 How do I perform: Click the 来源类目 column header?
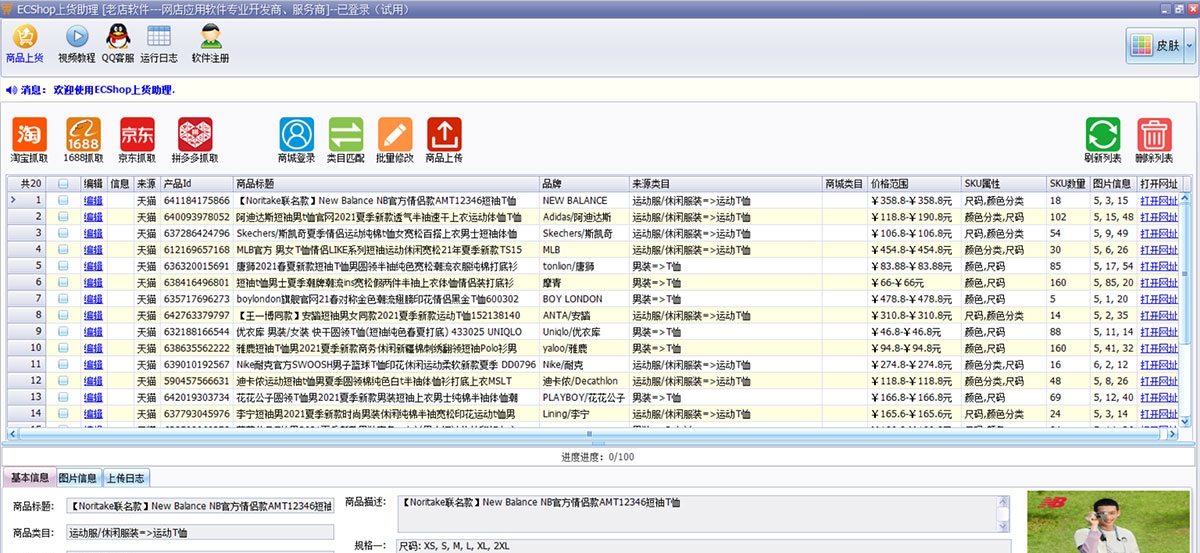(x=726, y=184)
